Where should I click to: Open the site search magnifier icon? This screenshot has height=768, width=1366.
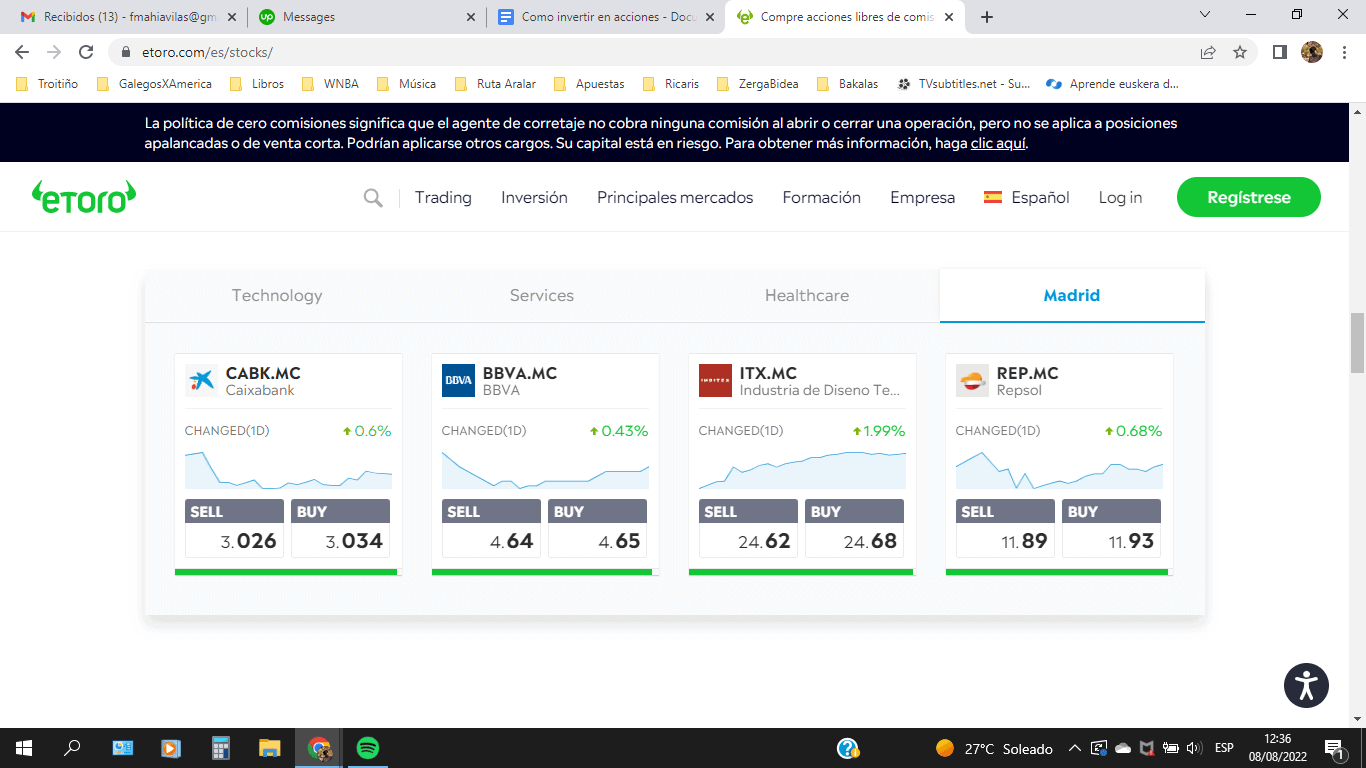pyautogui.click(x=373, y=198)
